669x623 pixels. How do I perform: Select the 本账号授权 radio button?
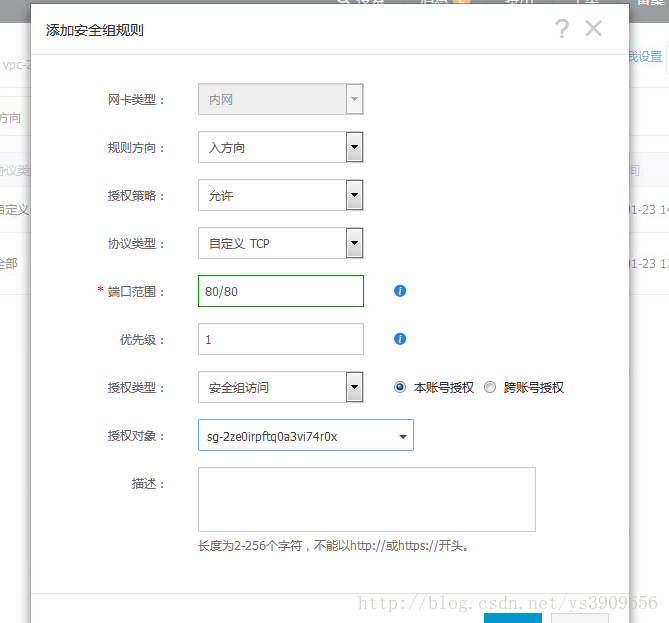pyautogui.click(x=400, y=387)
